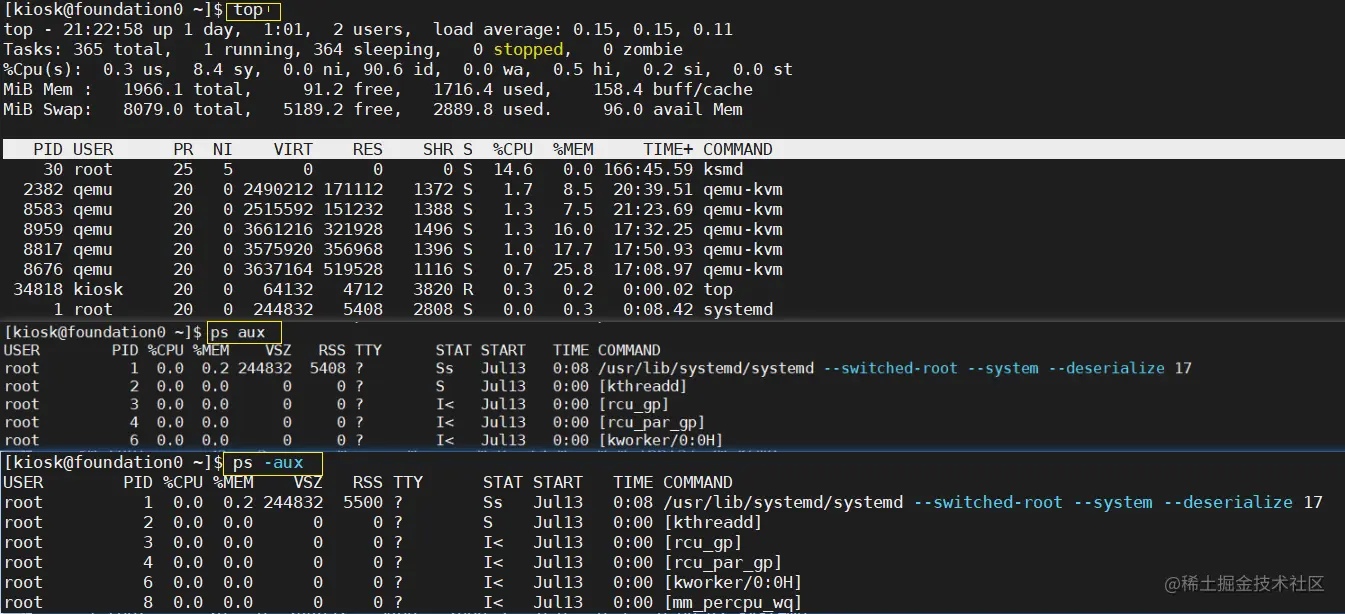Click '/usr/lib/systemd/systemd' path in ps -aux output
Image resolution: width=1345 pixels, height=614 pixels.
(783, 502)
